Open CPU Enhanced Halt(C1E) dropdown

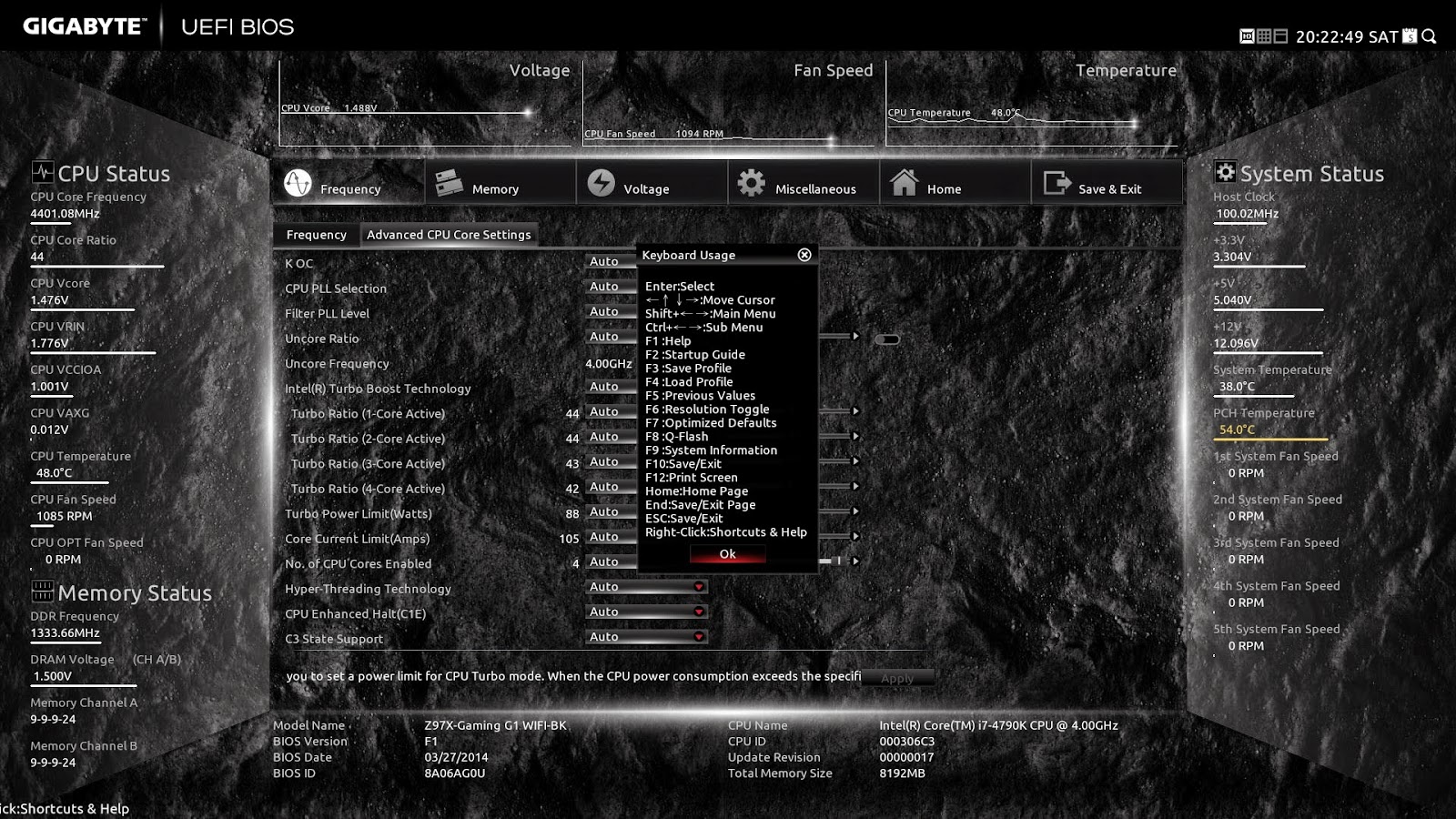(x=646, y=612)
